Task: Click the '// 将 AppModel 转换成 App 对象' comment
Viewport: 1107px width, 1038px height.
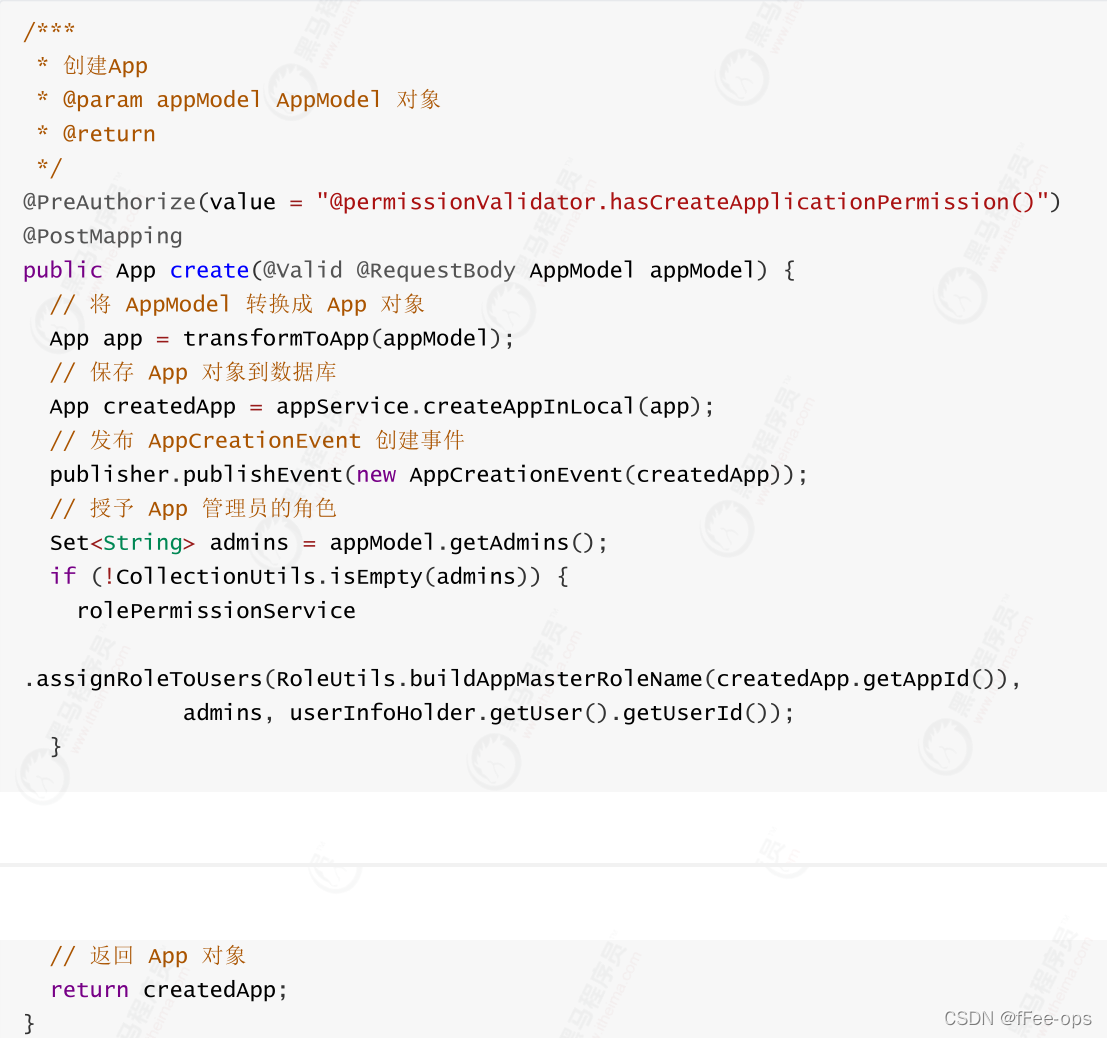Action: (237, 304)
